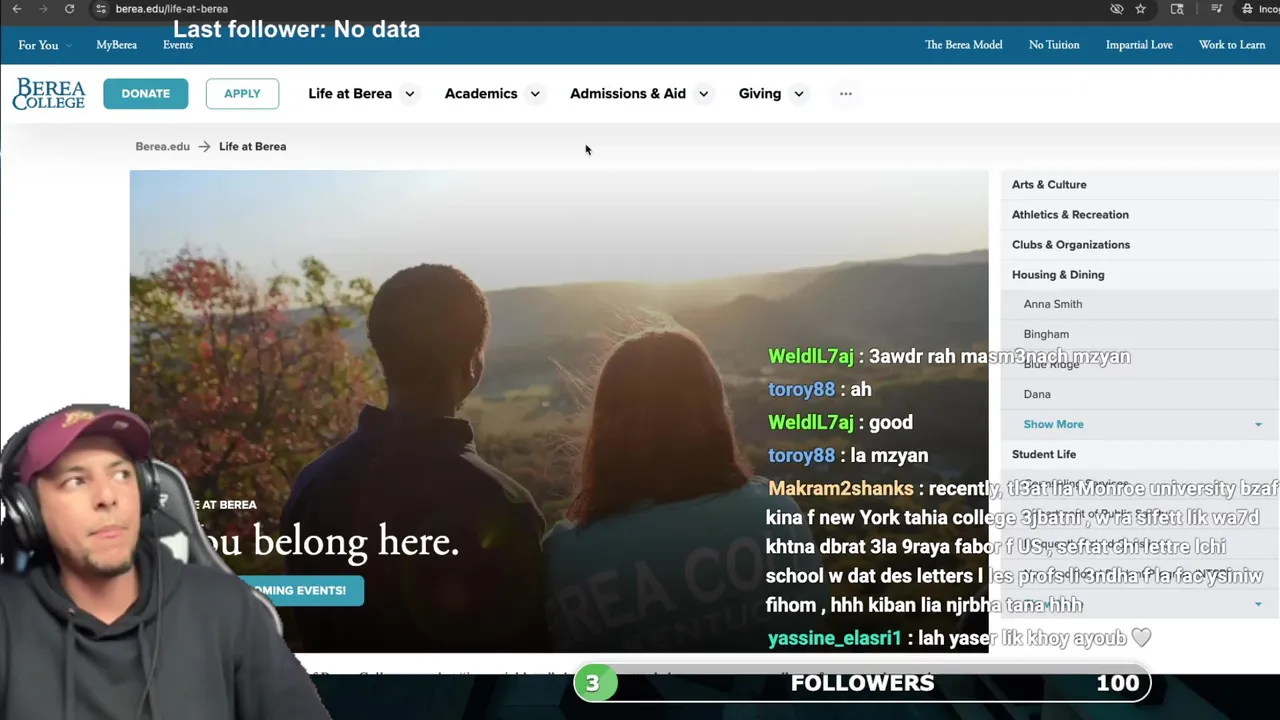Open MyBerea in the top bar

[x=116, y=45]
